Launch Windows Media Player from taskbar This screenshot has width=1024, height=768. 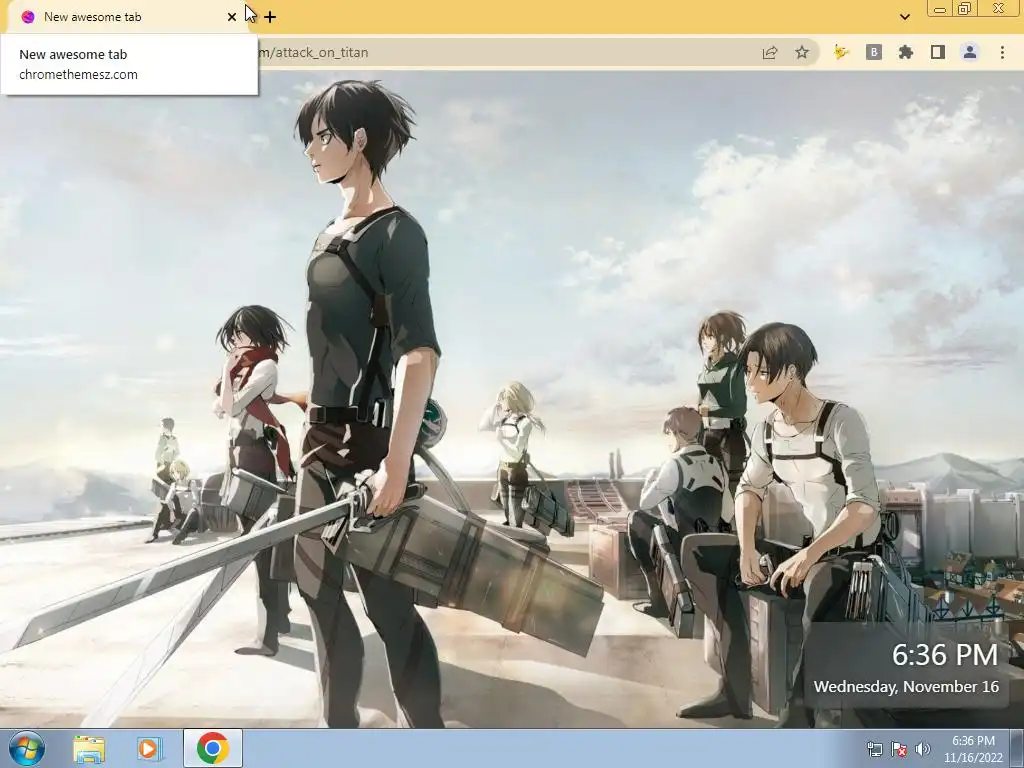[148, 748]
